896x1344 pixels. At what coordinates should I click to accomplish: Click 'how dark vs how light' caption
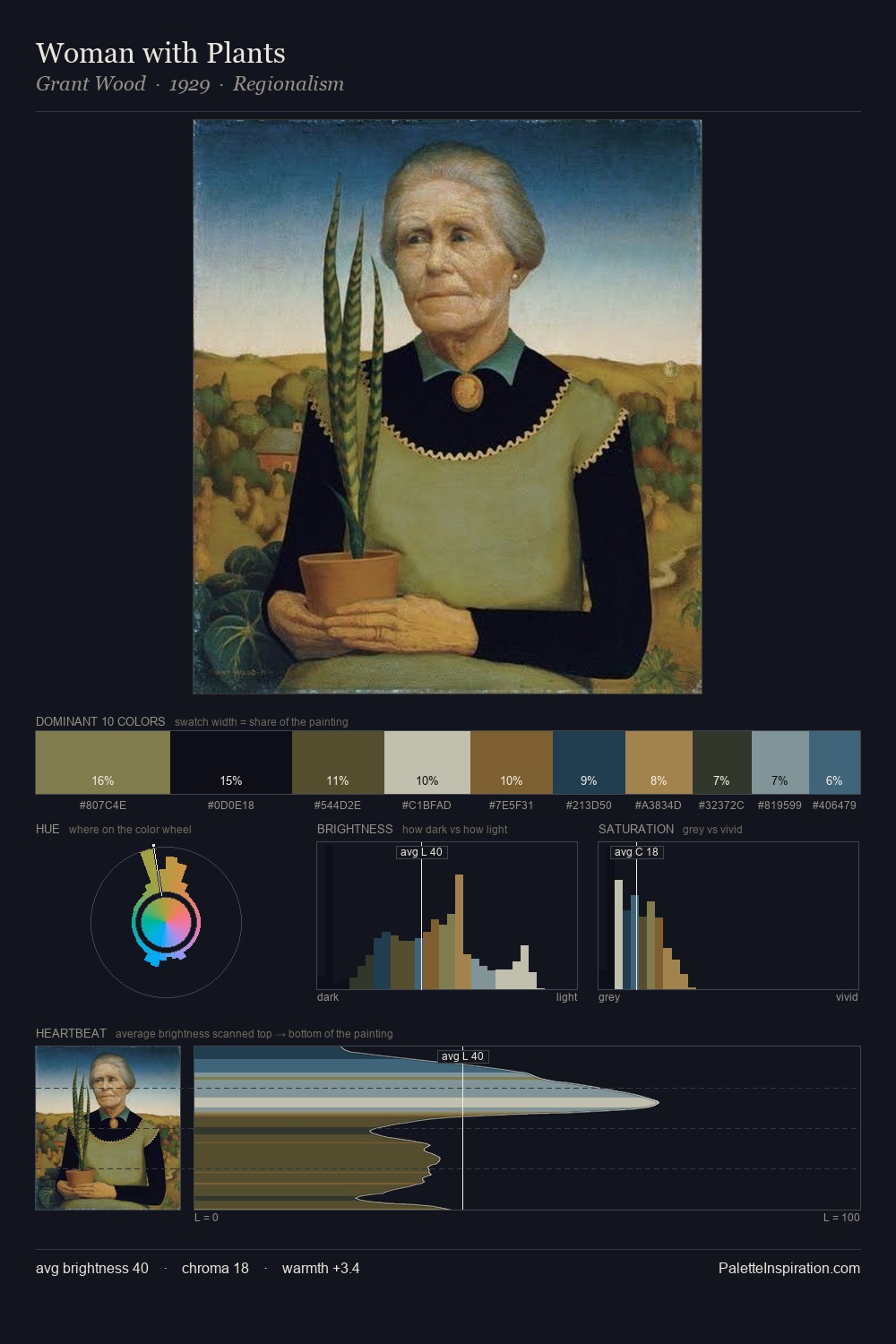[x=454, y=830]
